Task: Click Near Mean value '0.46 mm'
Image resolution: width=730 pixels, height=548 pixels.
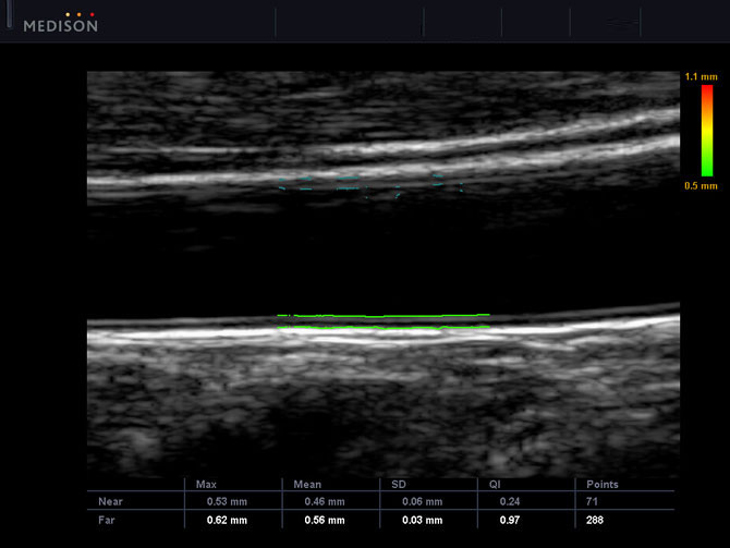Action: (x=324, y=502)
